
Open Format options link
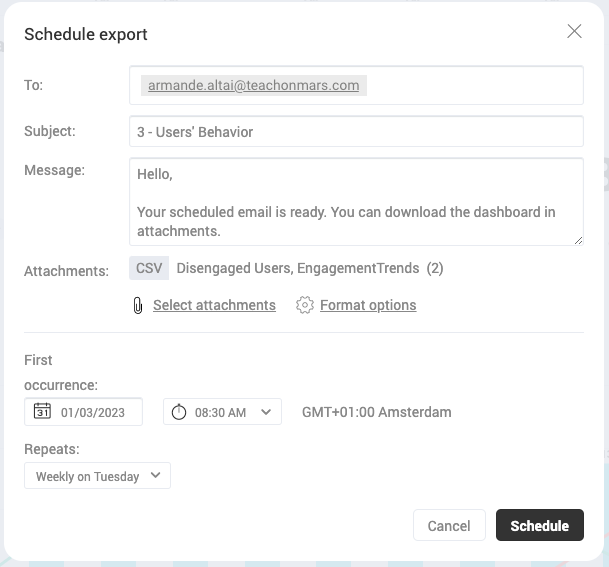coord(368,305)
